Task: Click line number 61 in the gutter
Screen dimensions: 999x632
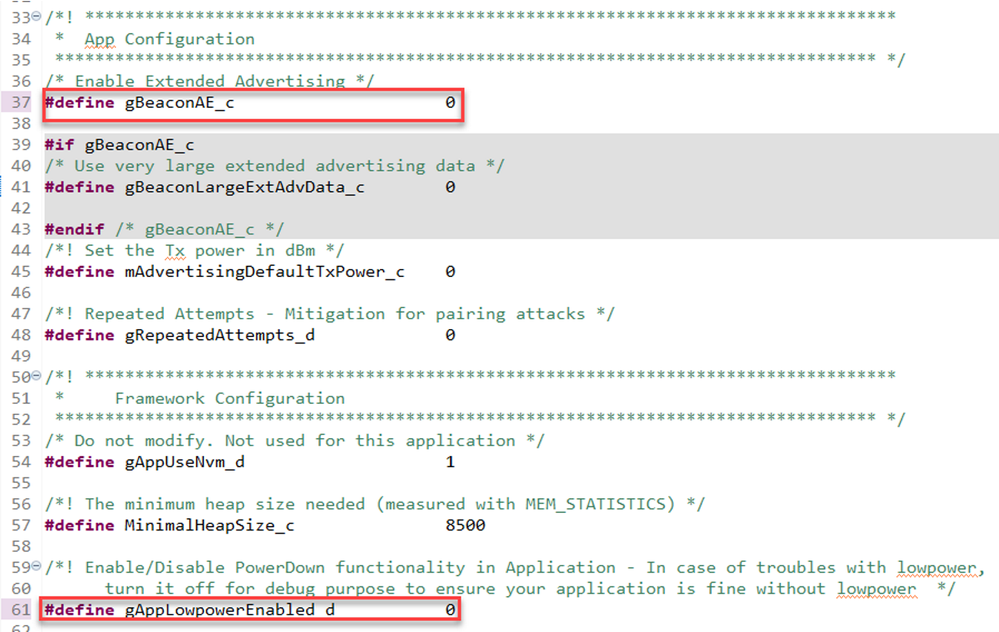Action: tap(21, 610)
